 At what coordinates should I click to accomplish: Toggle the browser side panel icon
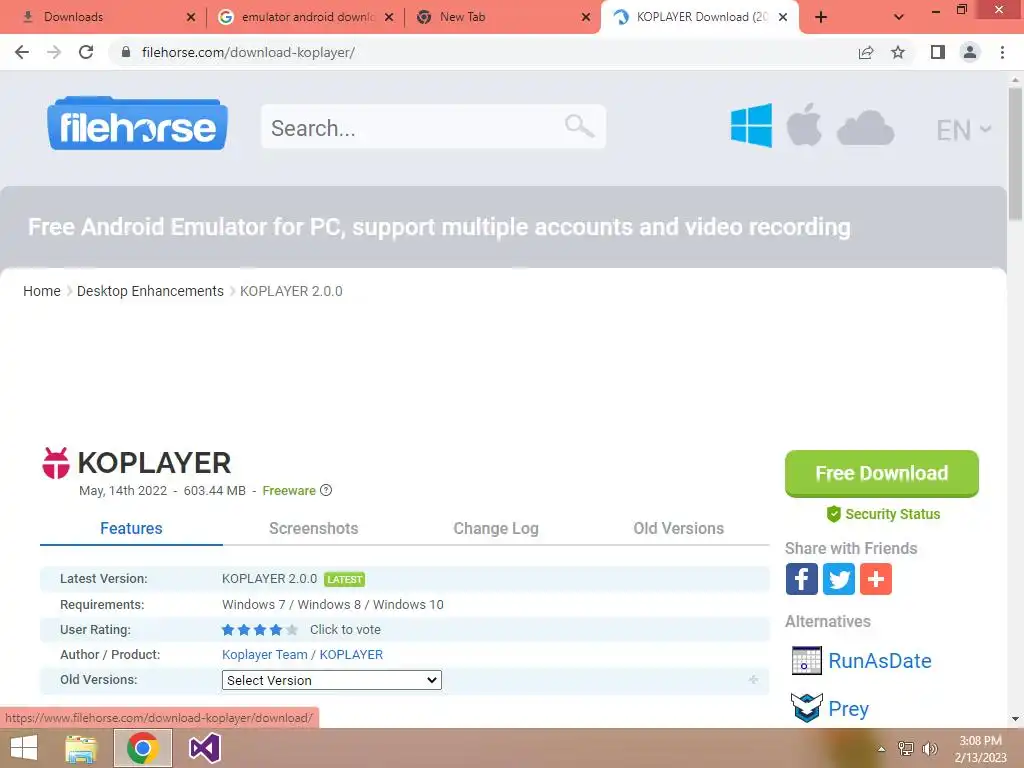(938, 52)
